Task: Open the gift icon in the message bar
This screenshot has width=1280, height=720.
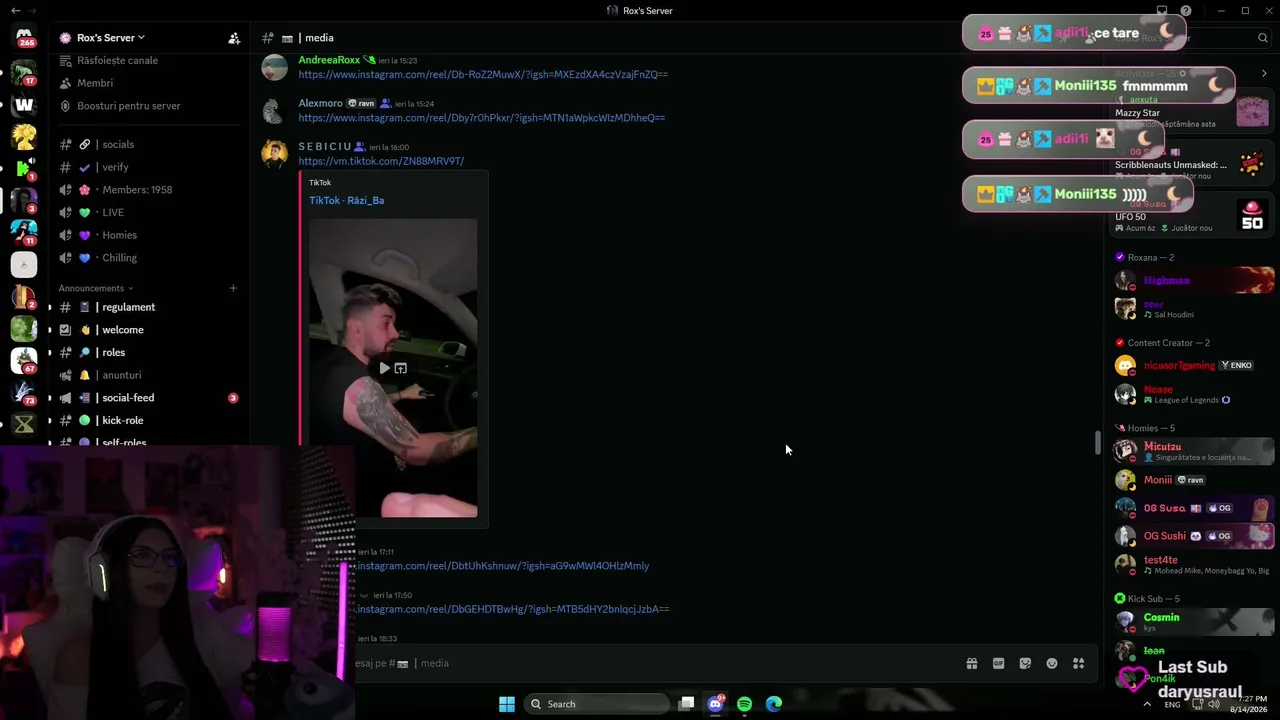Action: click(x=971, y=663)
